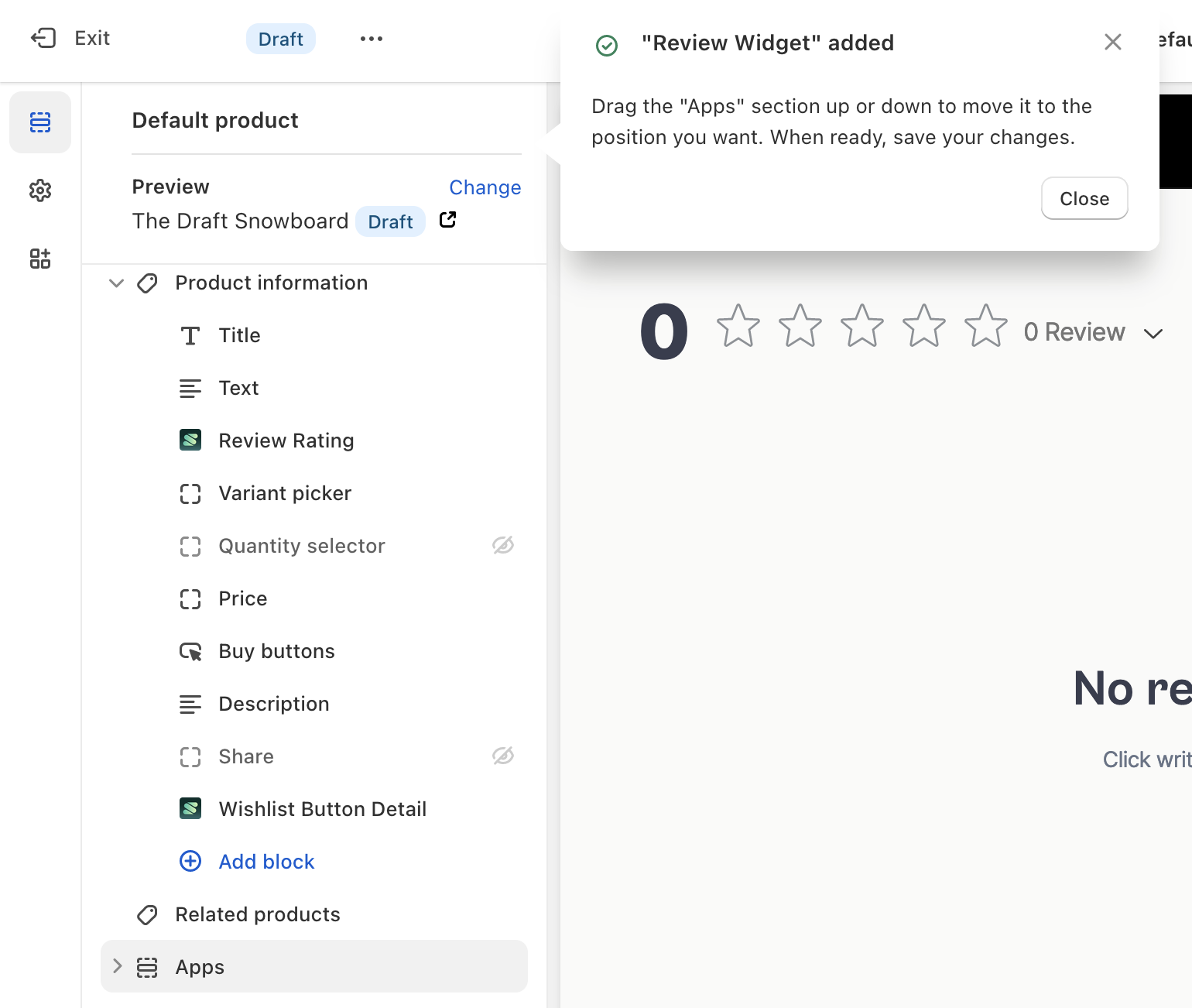Show the hidden Quantity selector block
The image size is (1192, 1008).
point(503,546)
